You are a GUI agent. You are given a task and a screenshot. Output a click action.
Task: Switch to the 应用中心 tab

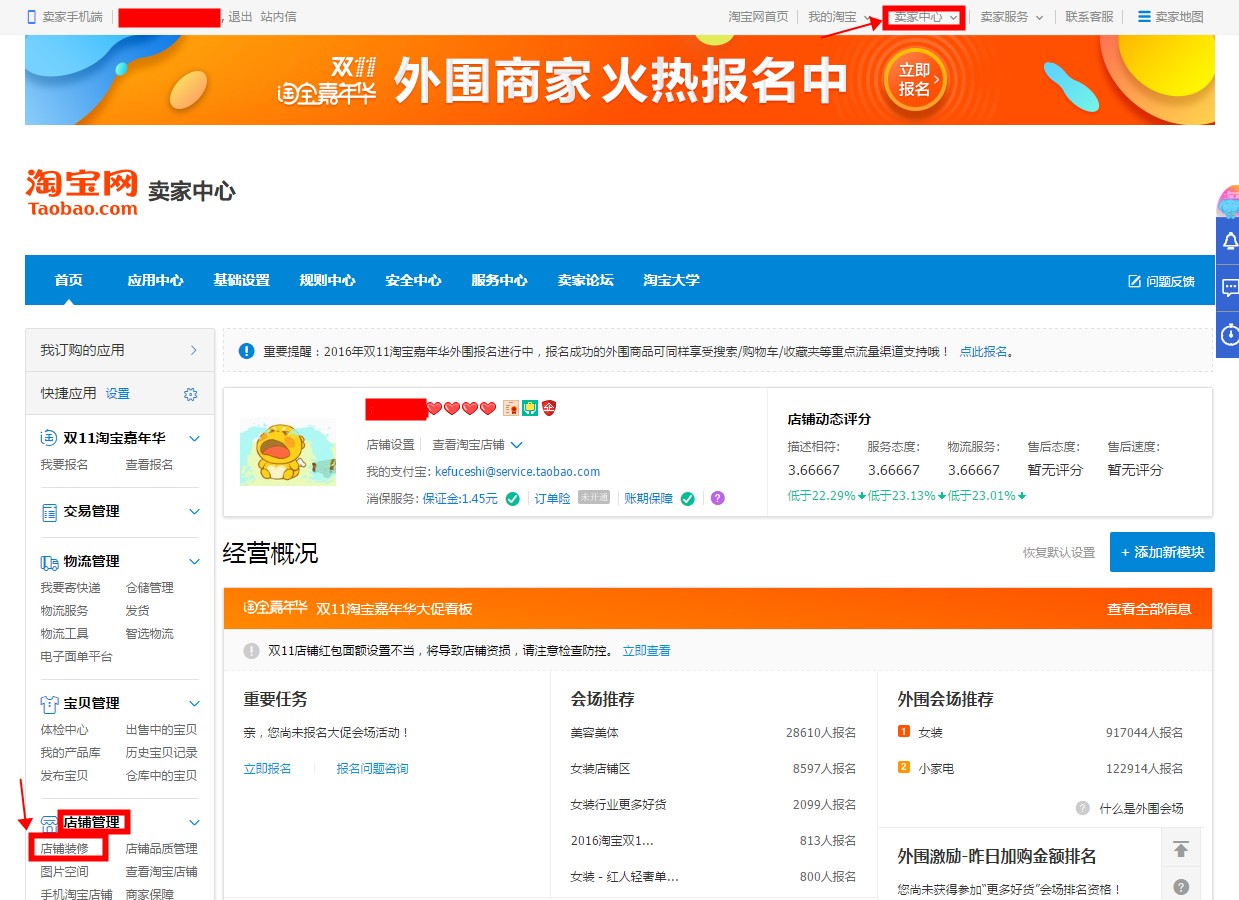point(154,280)
